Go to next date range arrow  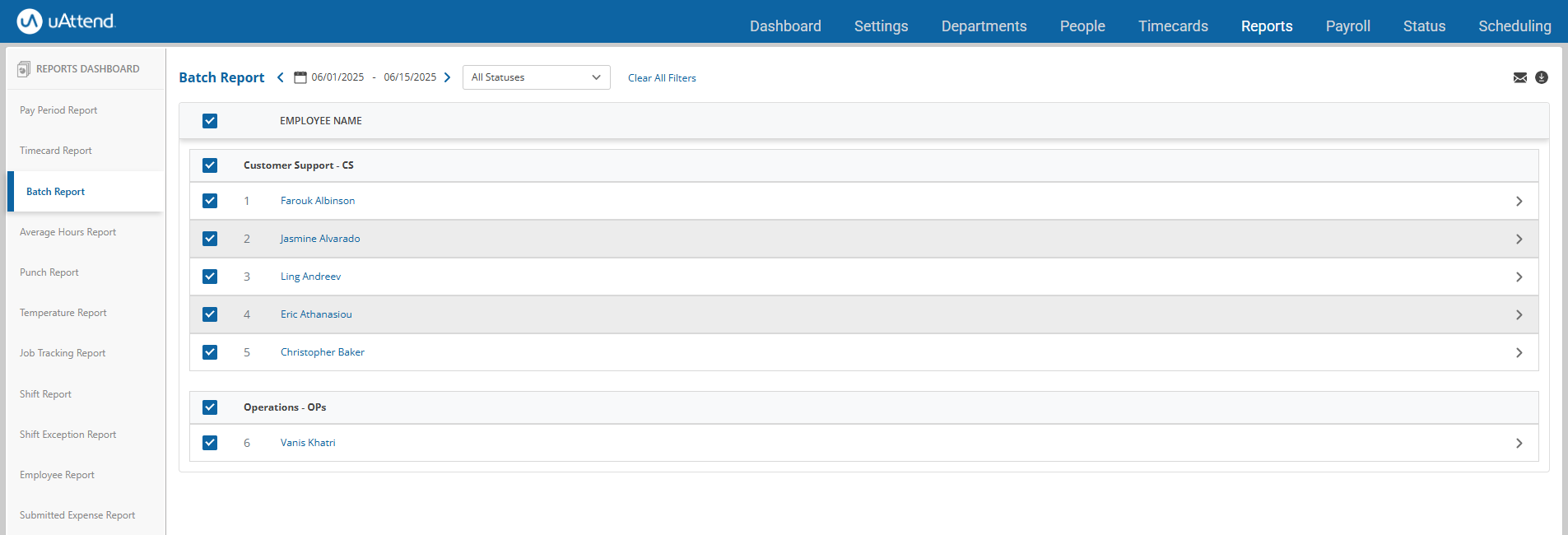(x=448, y=77)
